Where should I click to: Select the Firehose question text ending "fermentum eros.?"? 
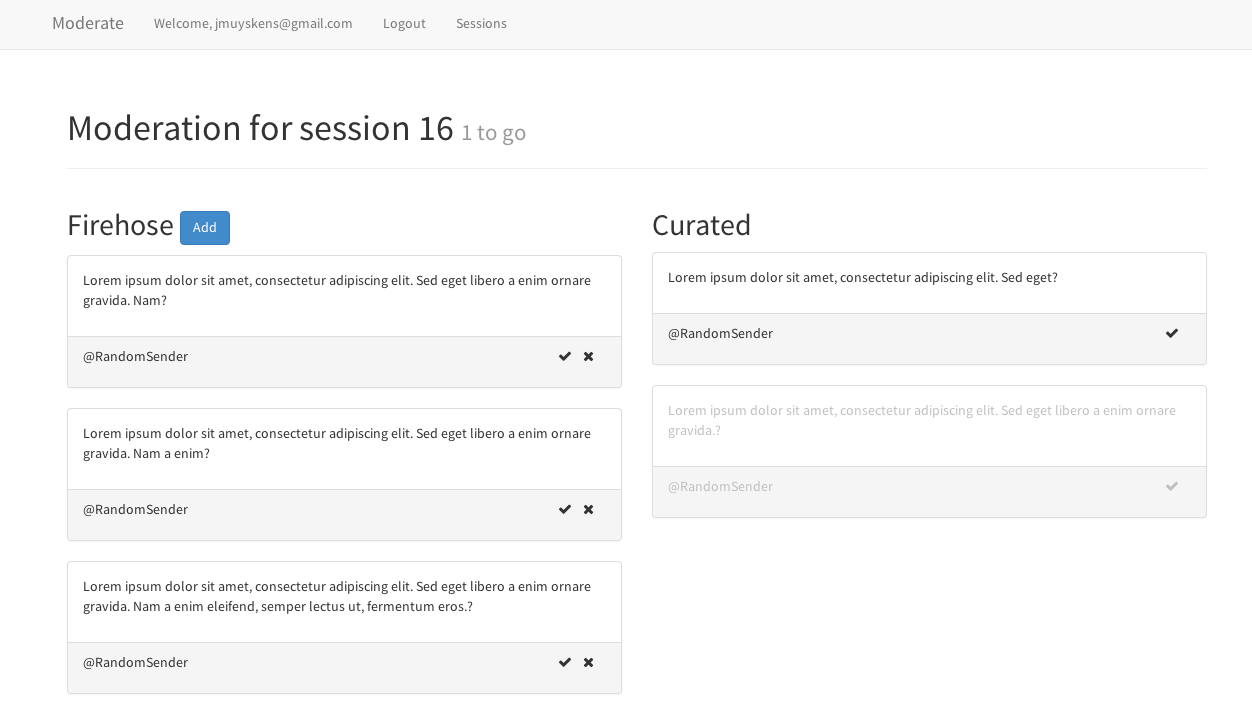pos(337,596)
